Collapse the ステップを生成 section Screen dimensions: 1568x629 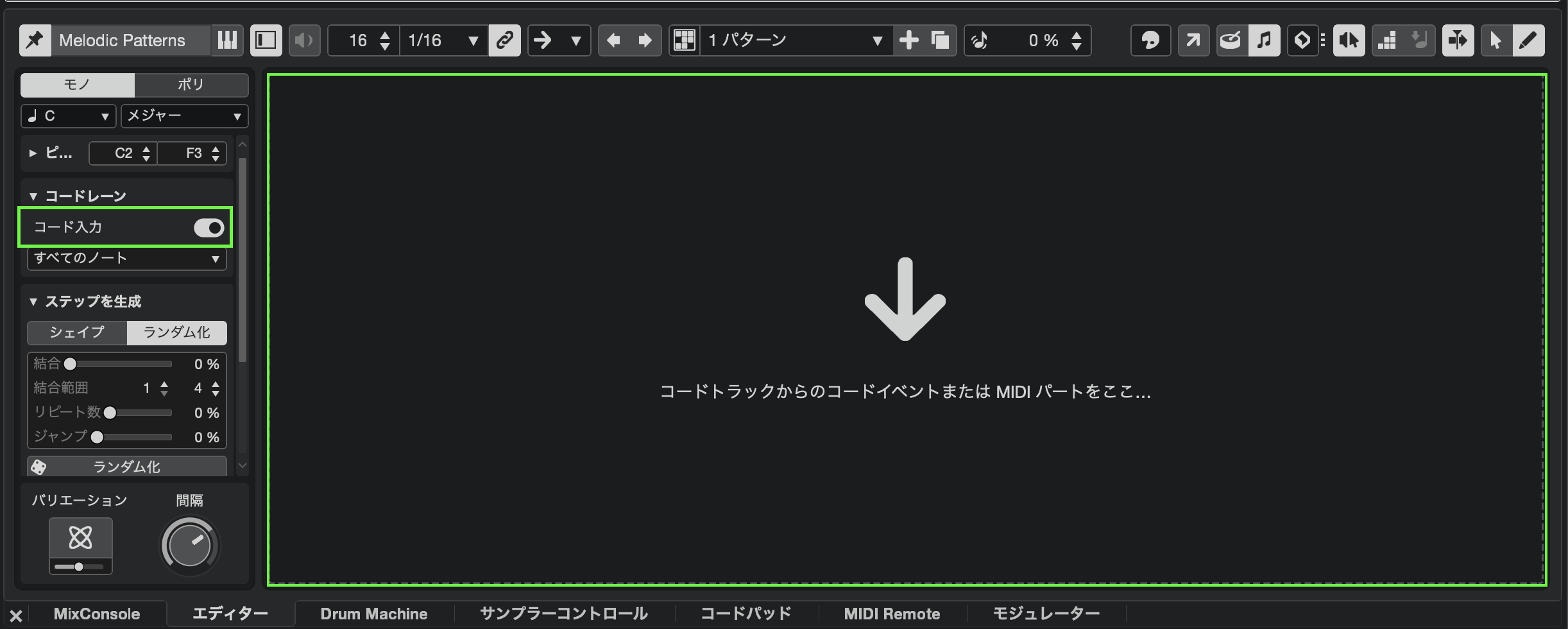[x=33, y=302]
